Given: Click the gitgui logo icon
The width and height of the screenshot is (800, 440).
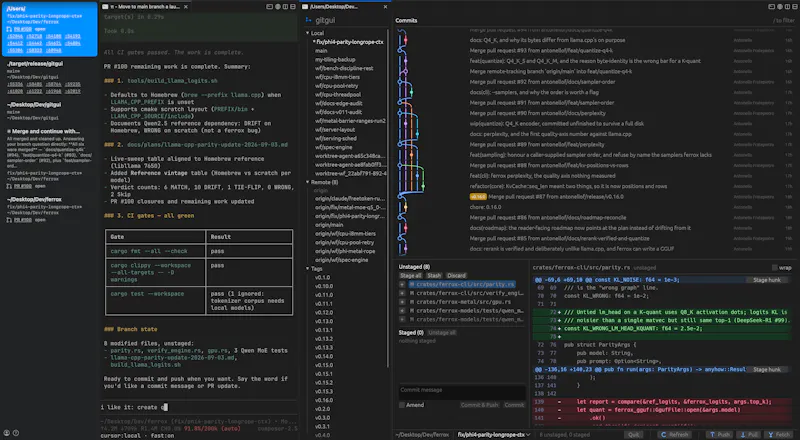Looking at the screenshot, I should click(x=308, y=20).
